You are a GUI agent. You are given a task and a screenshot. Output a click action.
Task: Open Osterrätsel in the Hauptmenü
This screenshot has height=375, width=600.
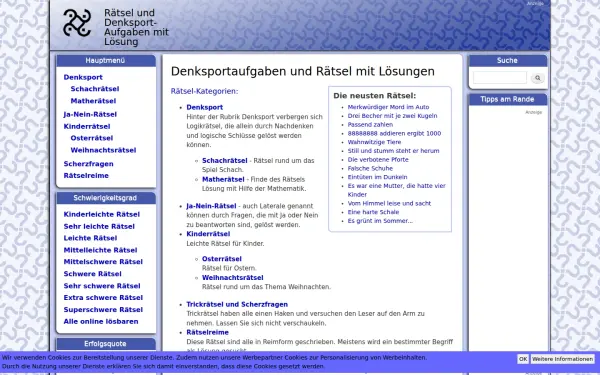pos(92,138)
